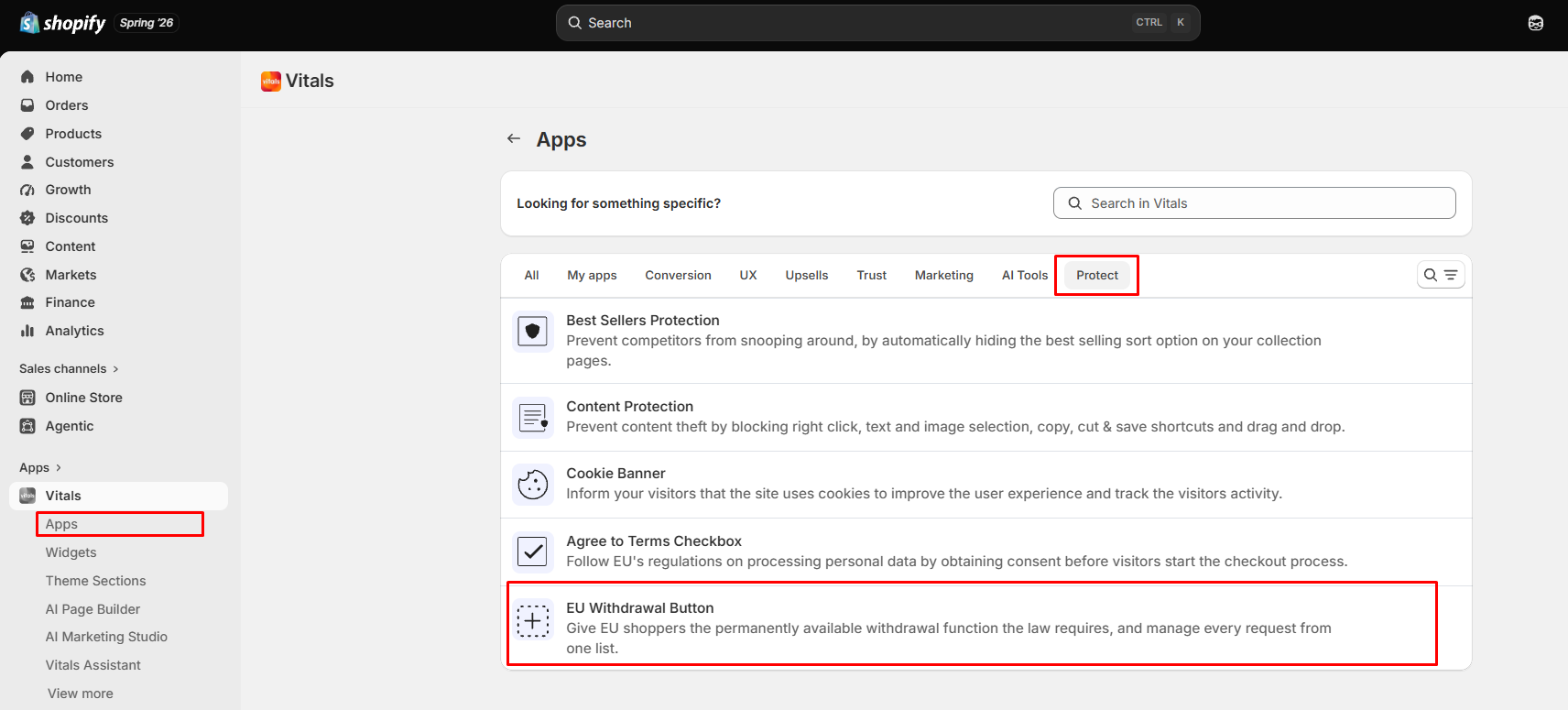Click the Vitals app icon in sidebar
This screenshot has width=1568, height=710.
[x=27, y=496]
